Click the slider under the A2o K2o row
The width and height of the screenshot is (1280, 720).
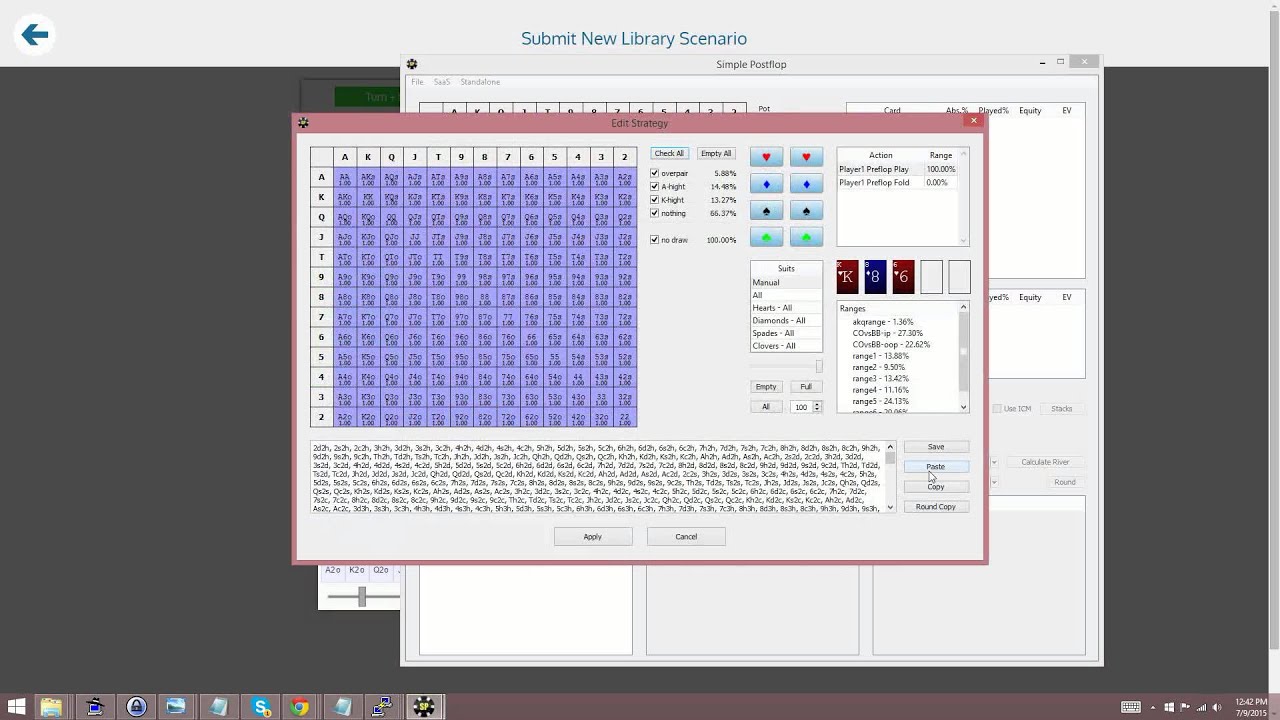pos(361,597)
